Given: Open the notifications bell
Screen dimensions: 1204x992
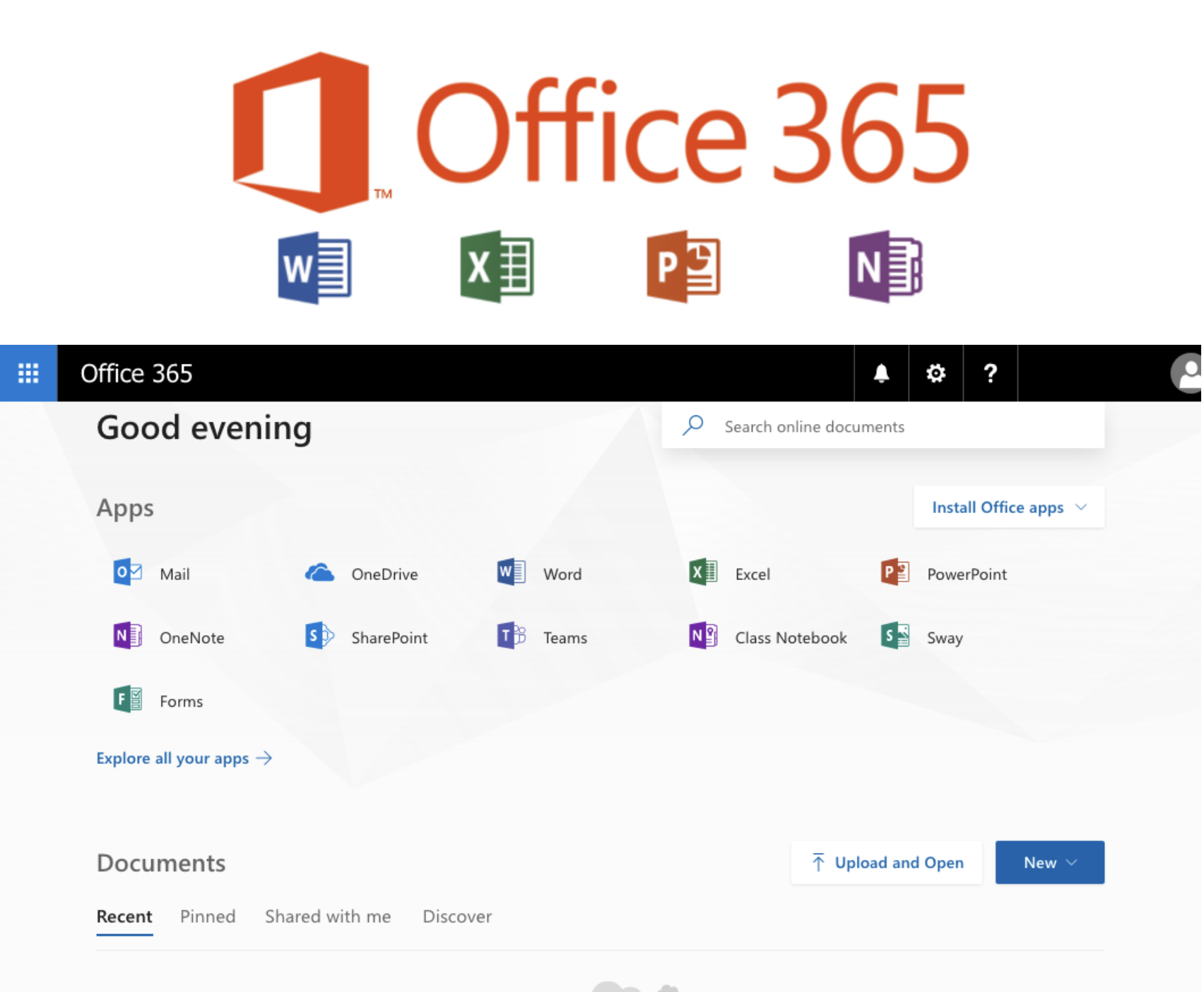Looking at the screenshot, I should coord(881,373).
